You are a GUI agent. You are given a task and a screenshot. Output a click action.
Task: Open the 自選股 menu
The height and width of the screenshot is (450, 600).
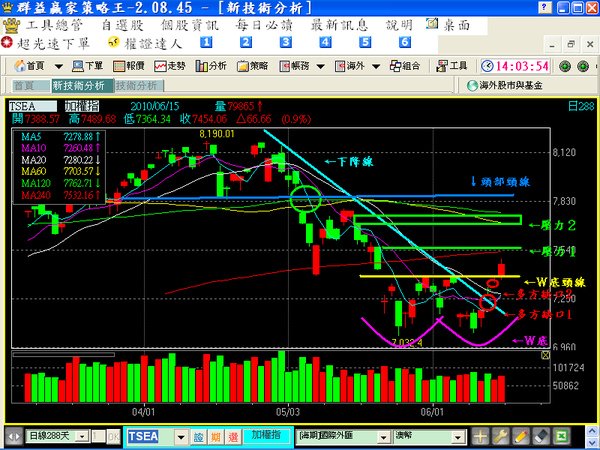[122, 26]
